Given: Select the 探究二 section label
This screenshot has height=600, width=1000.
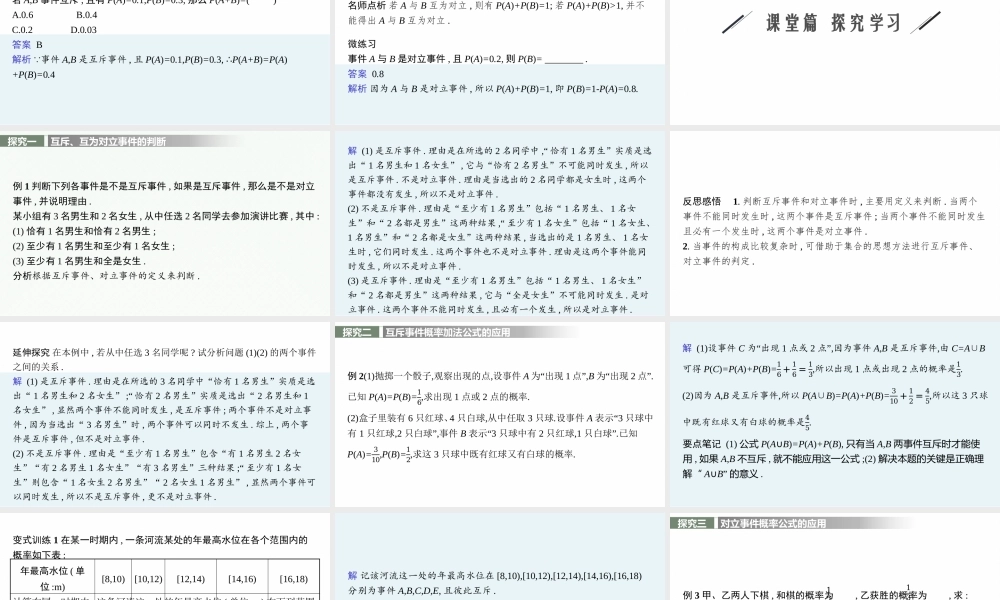Looking at the screenshot, I should point(358,332).
